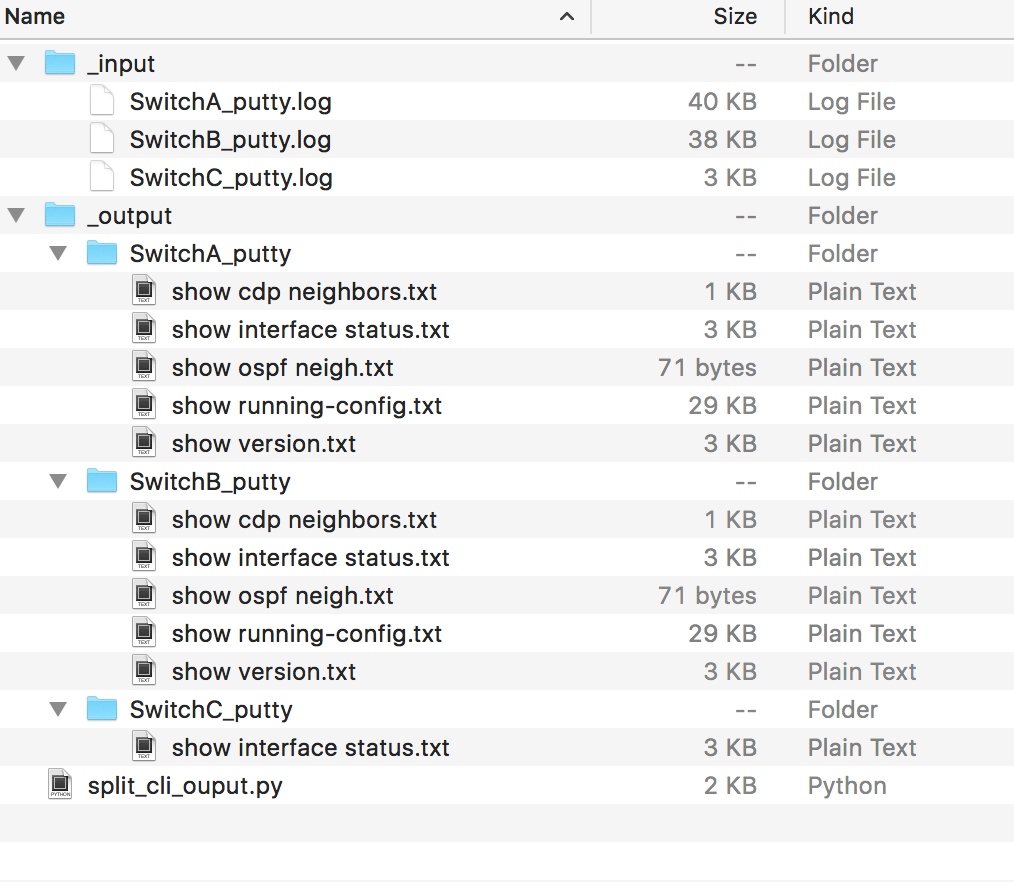Click the sort arrow in the Name column

tap(567, 17)
